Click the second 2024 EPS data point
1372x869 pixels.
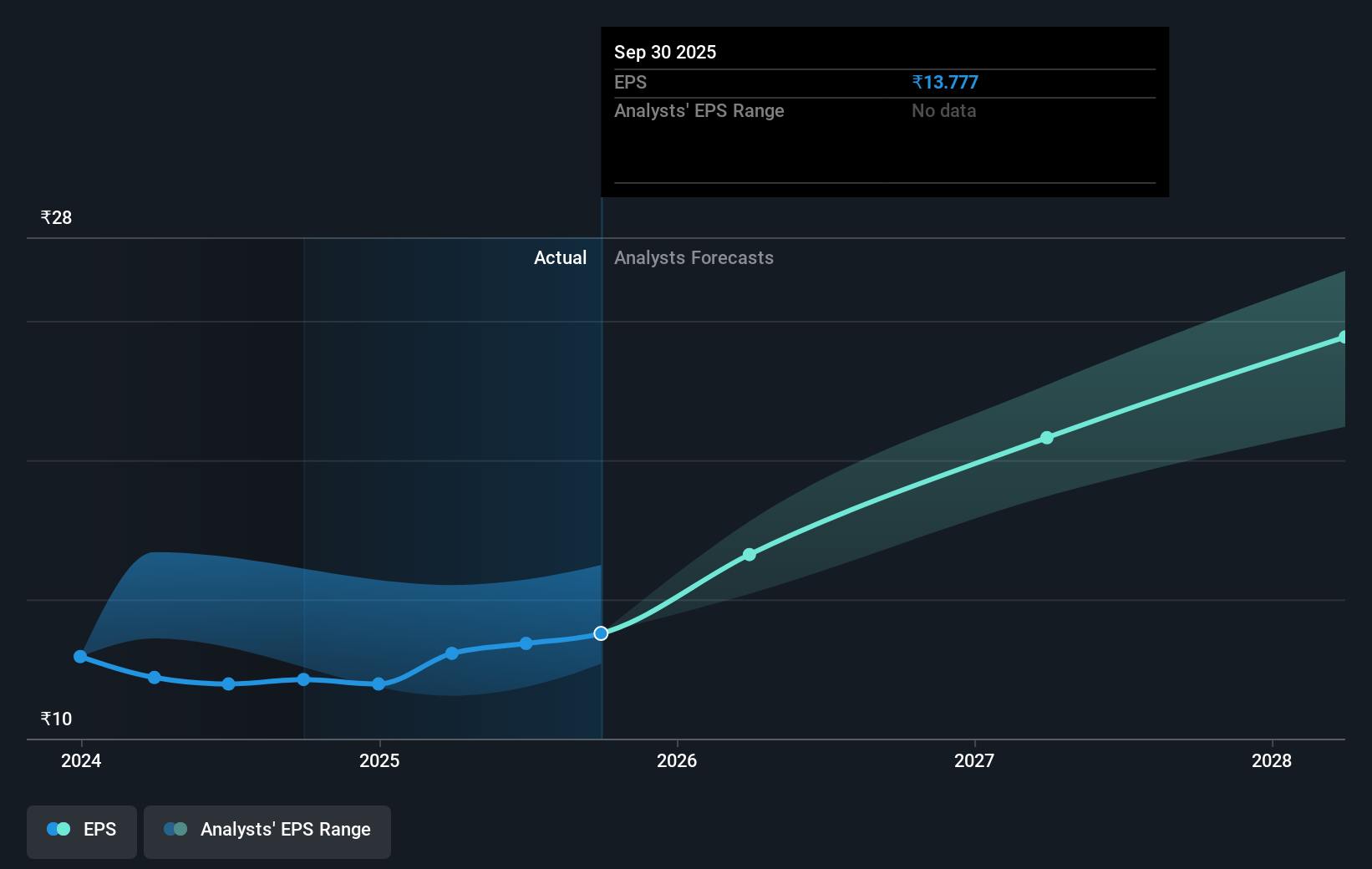154,678
